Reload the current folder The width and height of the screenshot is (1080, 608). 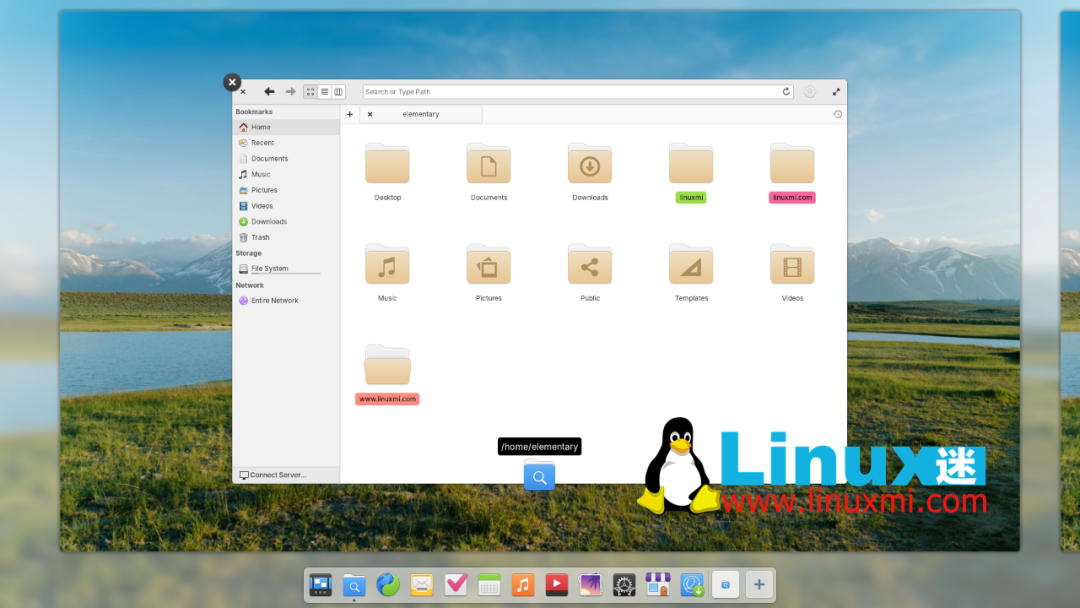pyautogui.click(x=786, y=92)
